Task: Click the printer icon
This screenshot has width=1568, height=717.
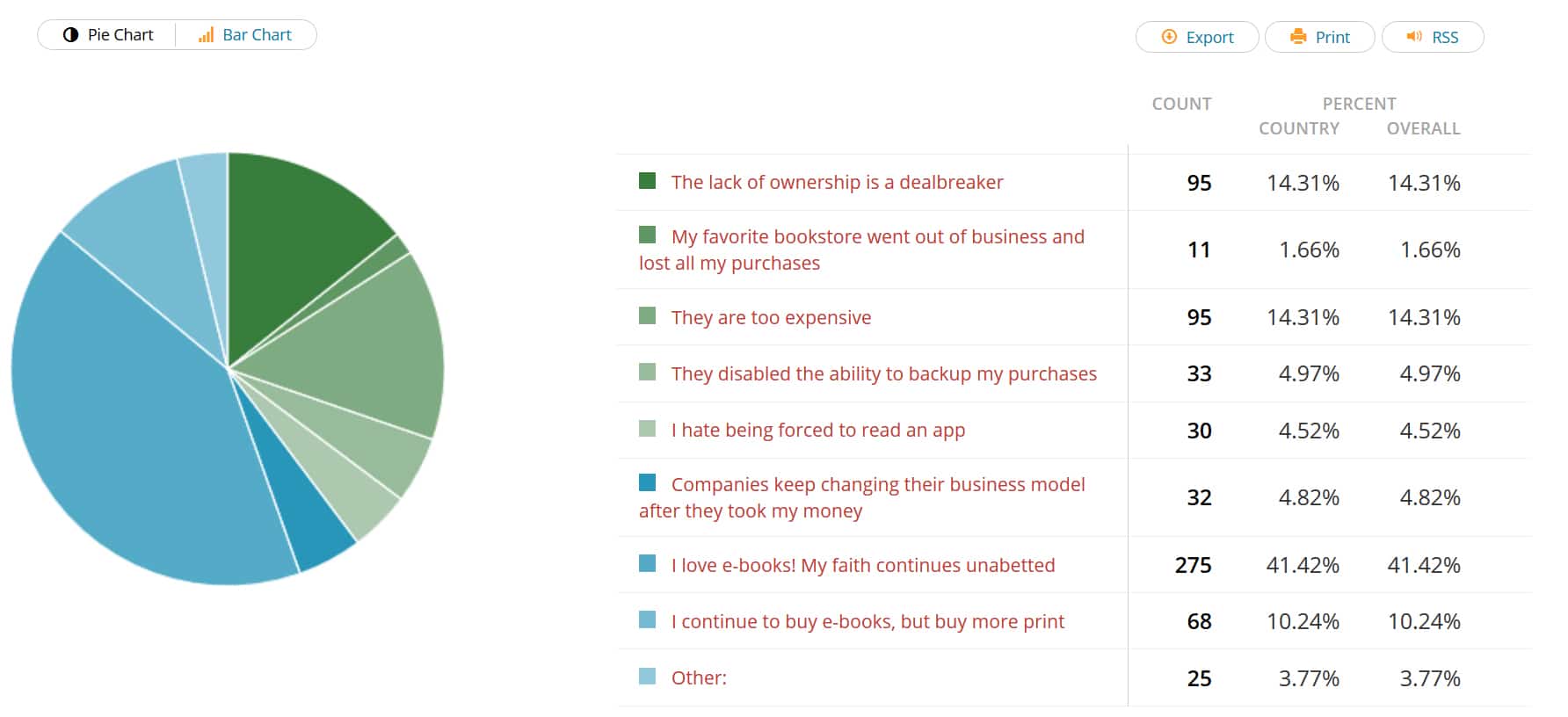Action: [x=1298, y=37]
